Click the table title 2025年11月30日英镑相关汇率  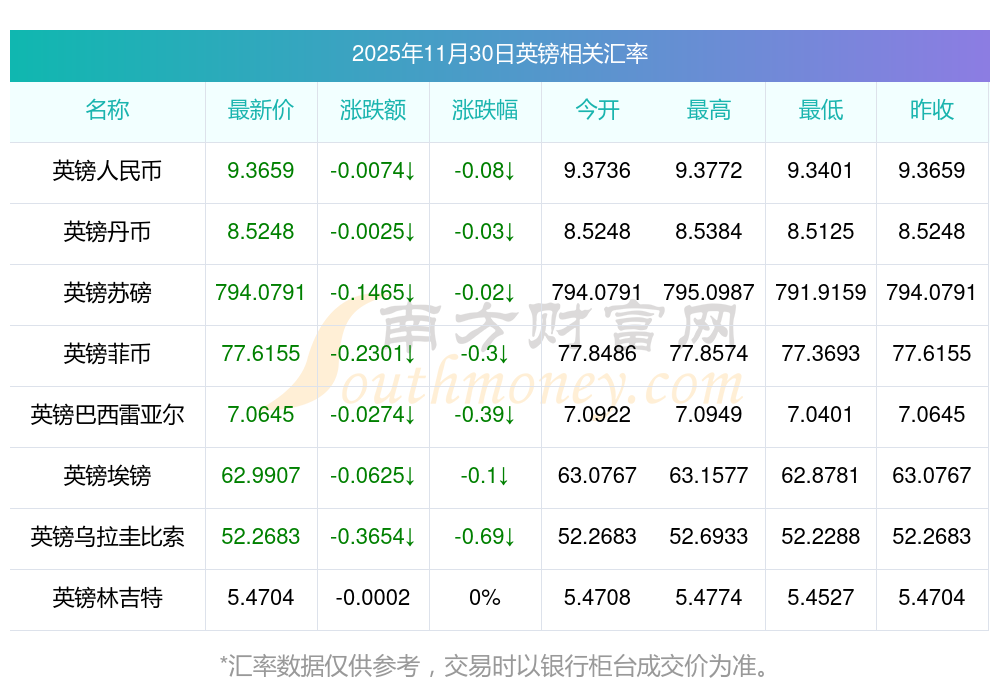point(499,53)
